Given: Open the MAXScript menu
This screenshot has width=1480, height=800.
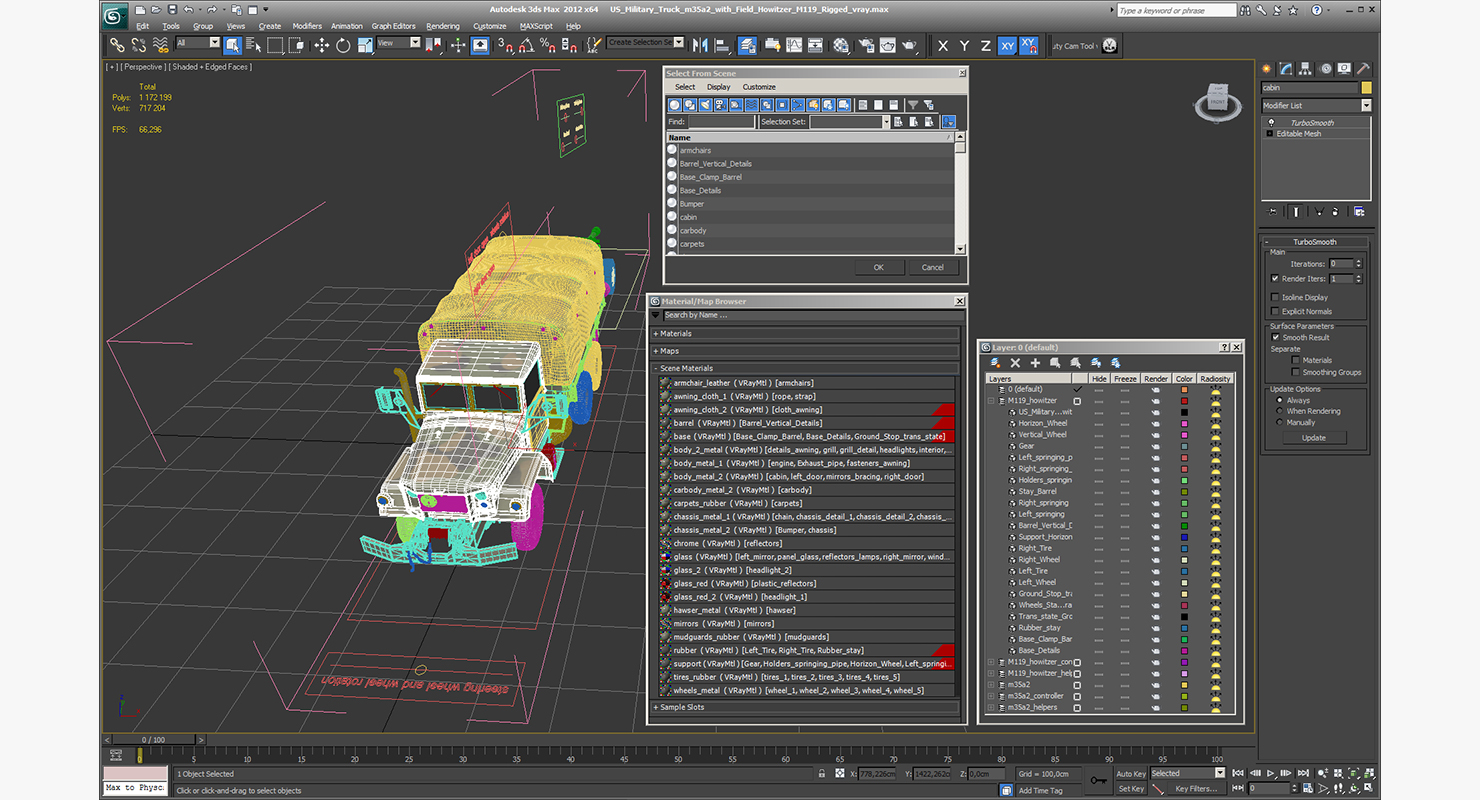Looking at the screenshot, I should click(x=537, y=26).
